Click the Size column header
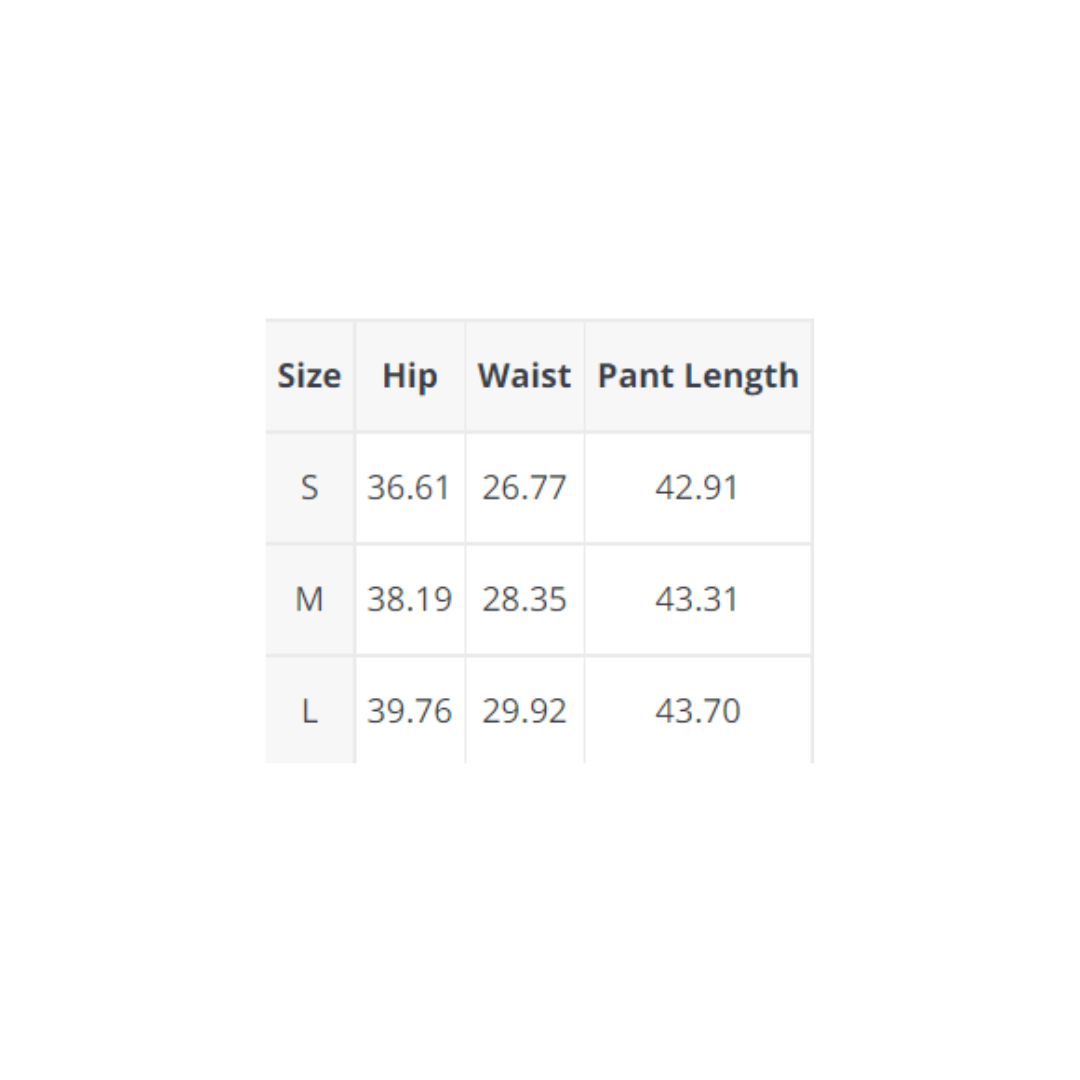The height and width of the screenshot is (1080, 1080). (x=309, y=376)
